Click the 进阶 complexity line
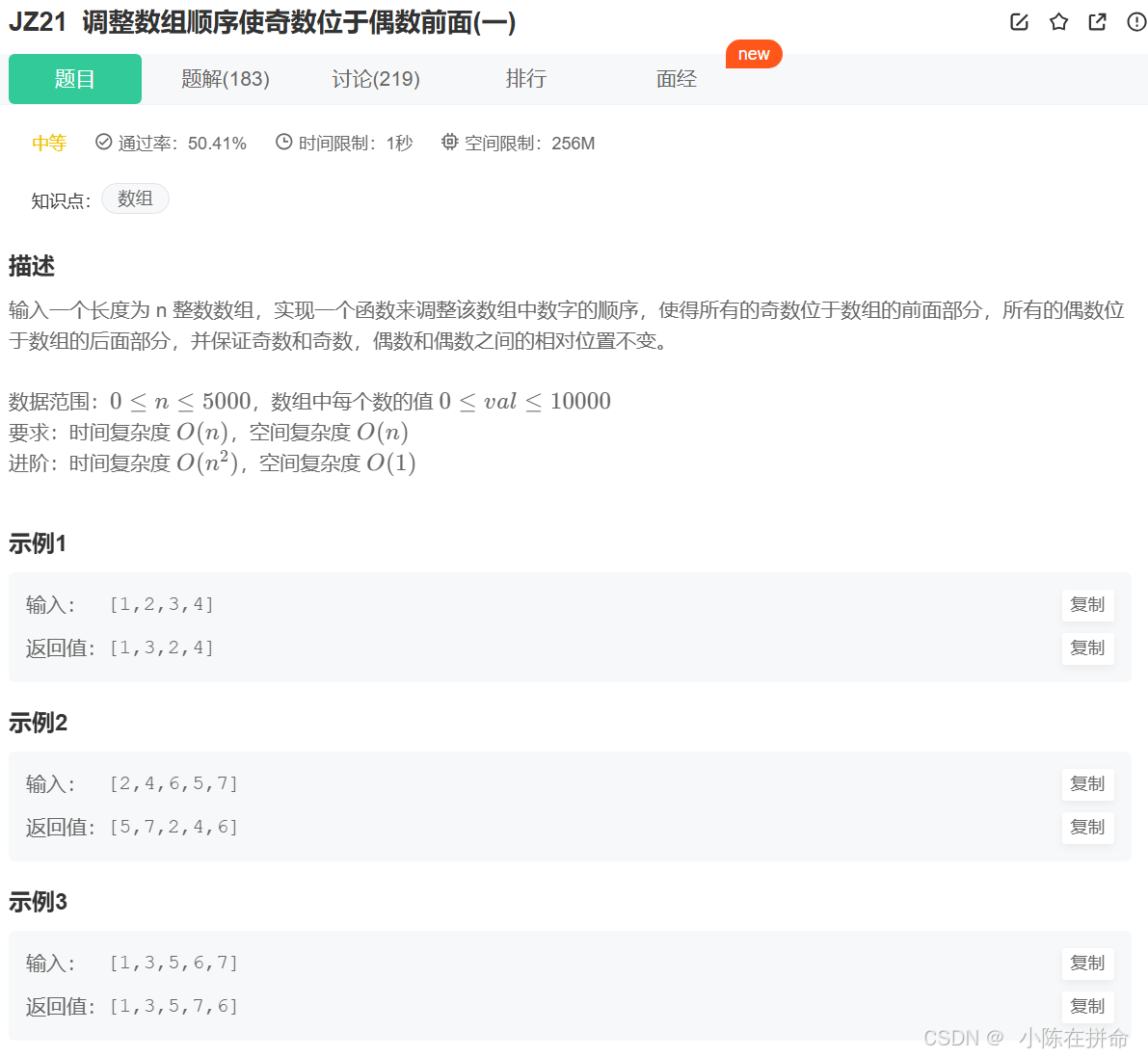Viewport: 1148px width, 1057px height. coord(212,462)
